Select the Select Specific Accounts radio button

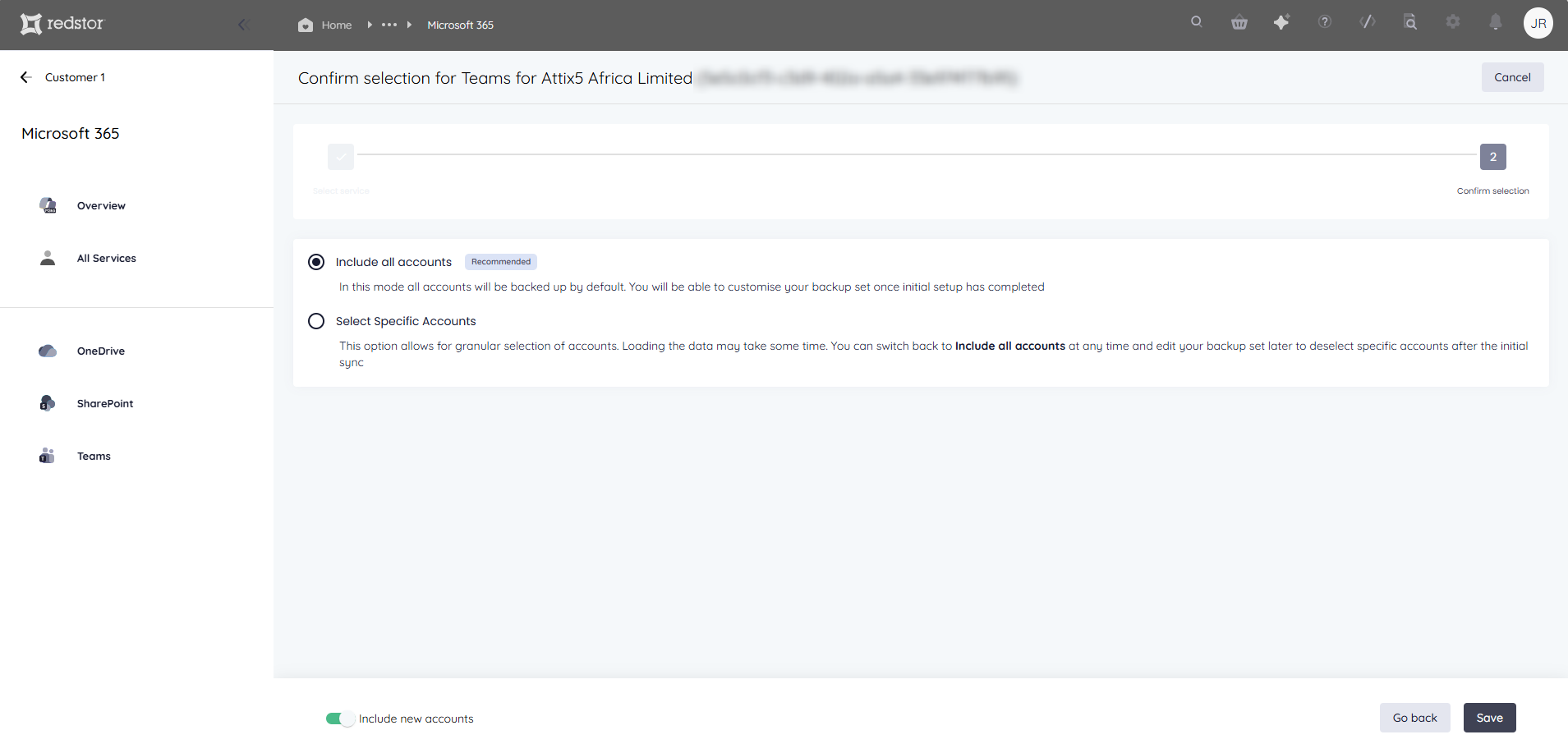pyautogui.click(x=316, y=321)
